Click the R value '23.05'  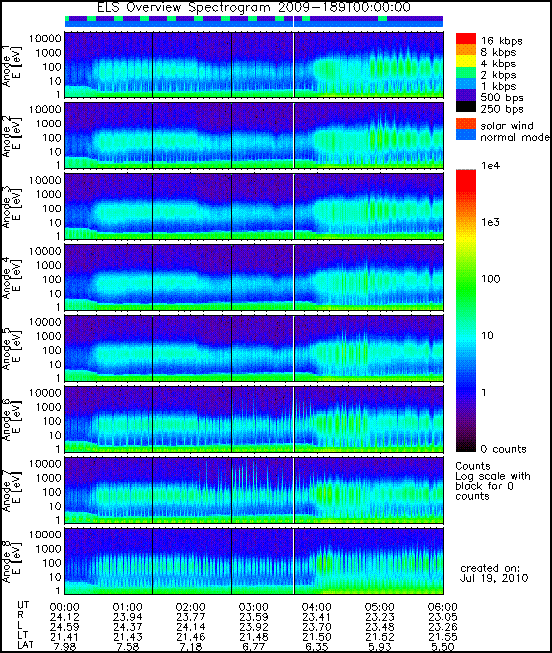(442, 617)
